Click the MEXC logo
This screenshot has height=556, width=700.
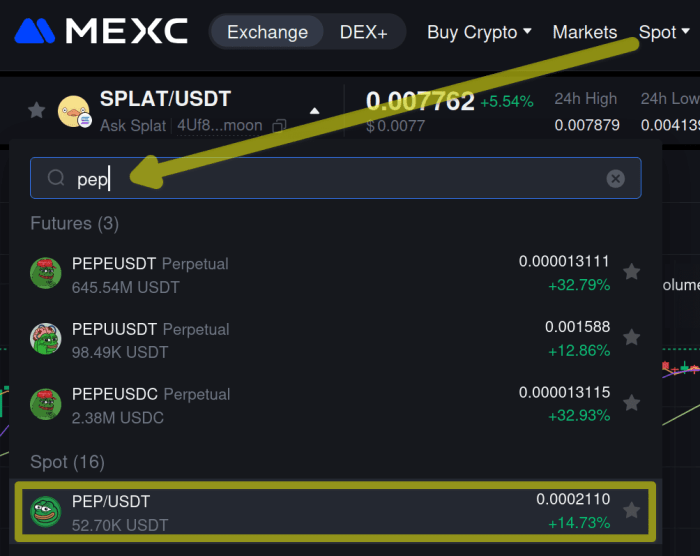coord(101,32)
